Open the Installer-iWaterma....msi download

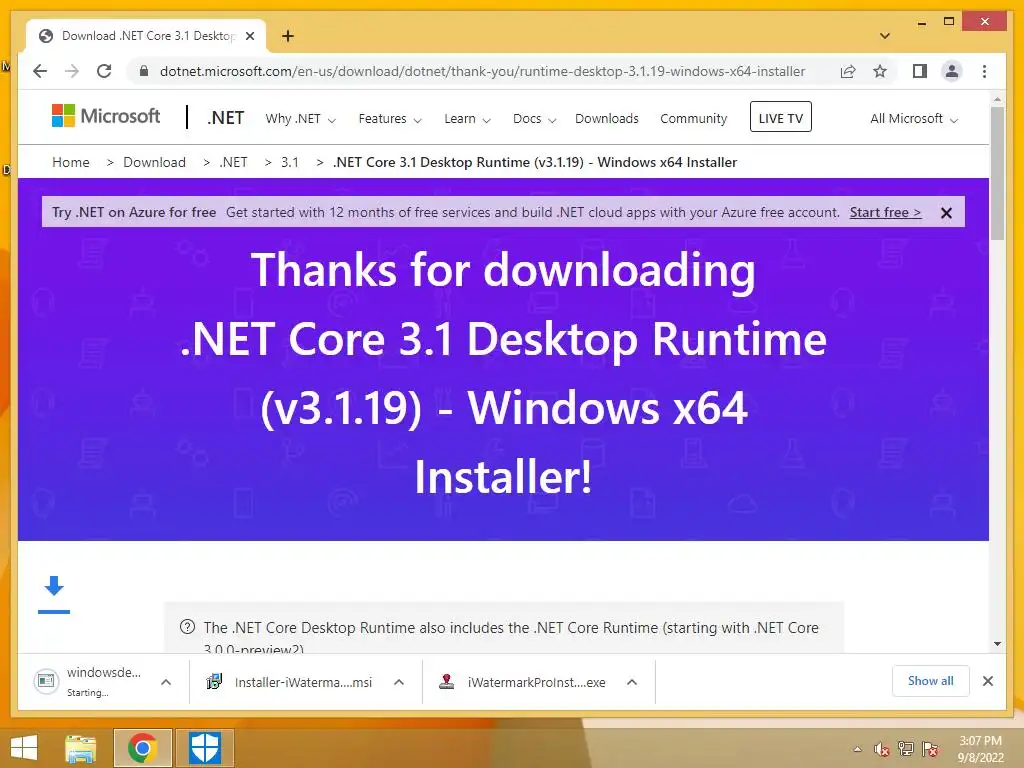click(x=289, y=682)
